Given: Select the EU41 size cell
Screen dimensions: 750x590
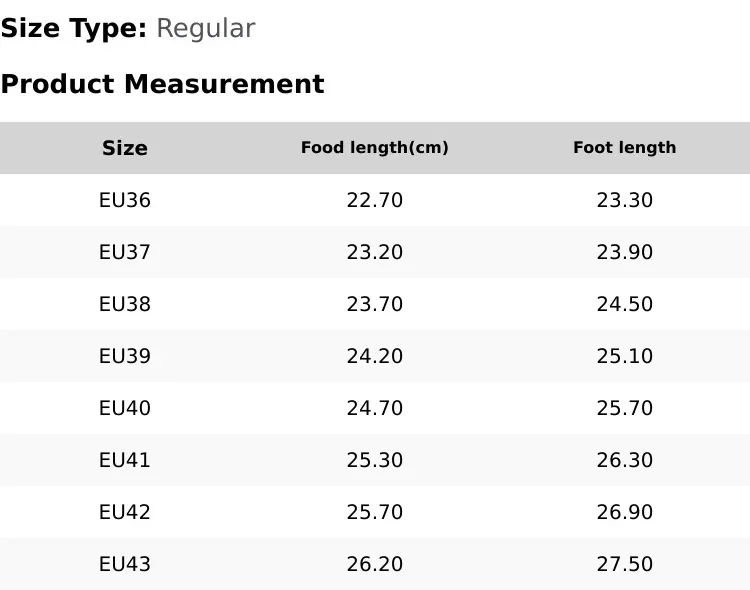Looking at the screenshot, I should [125, 460].
